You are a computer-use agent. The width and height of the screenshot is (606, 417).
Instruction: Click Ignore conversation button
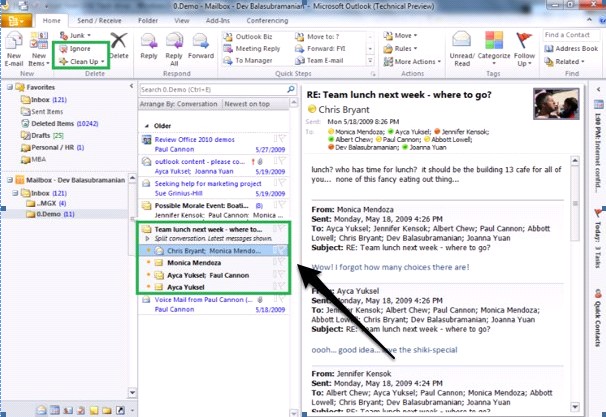click(75, 49)
